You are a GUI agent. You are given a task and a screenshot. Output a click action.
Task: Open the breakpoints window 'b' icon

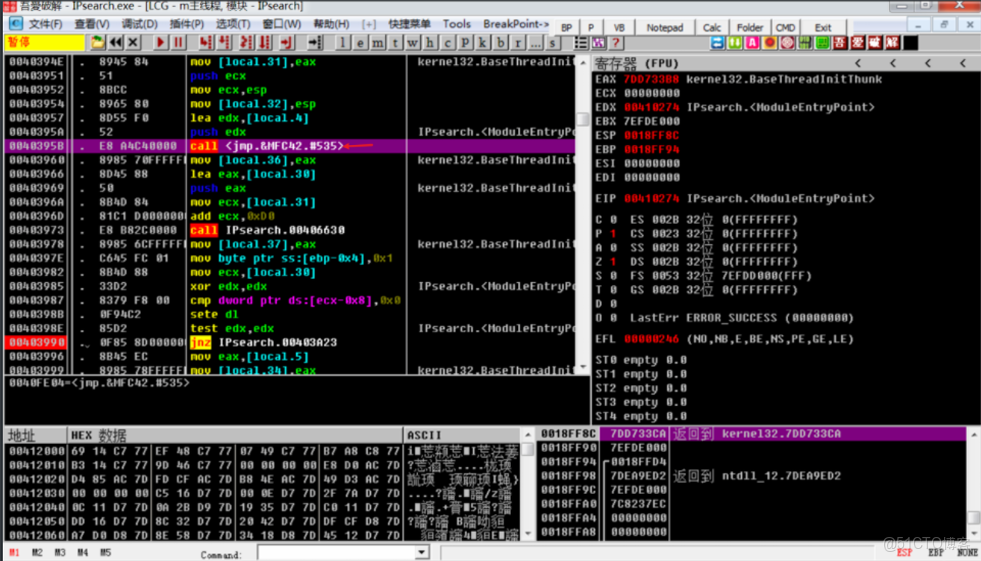pos(500,43)
